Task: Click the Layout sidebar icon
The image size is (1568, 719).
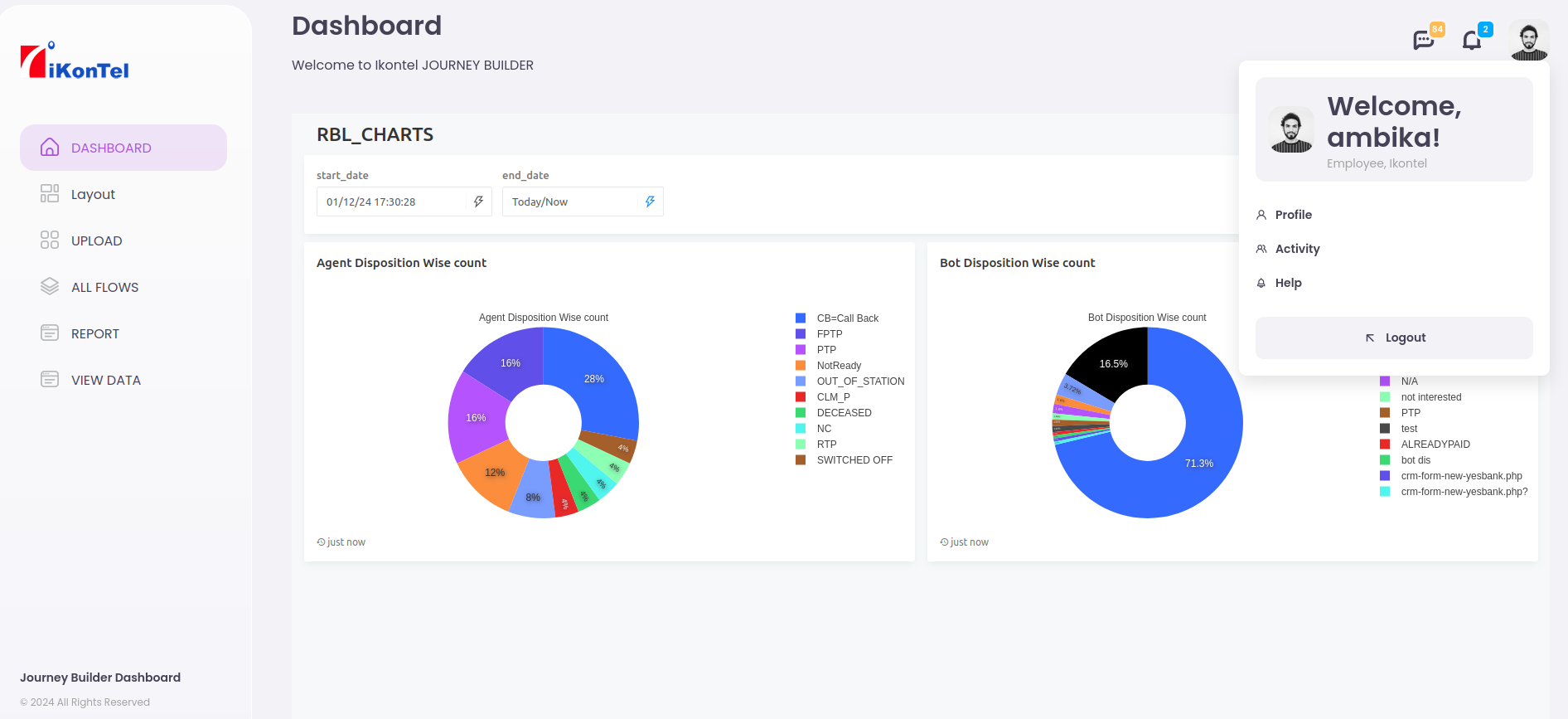Action: [50, 194]
